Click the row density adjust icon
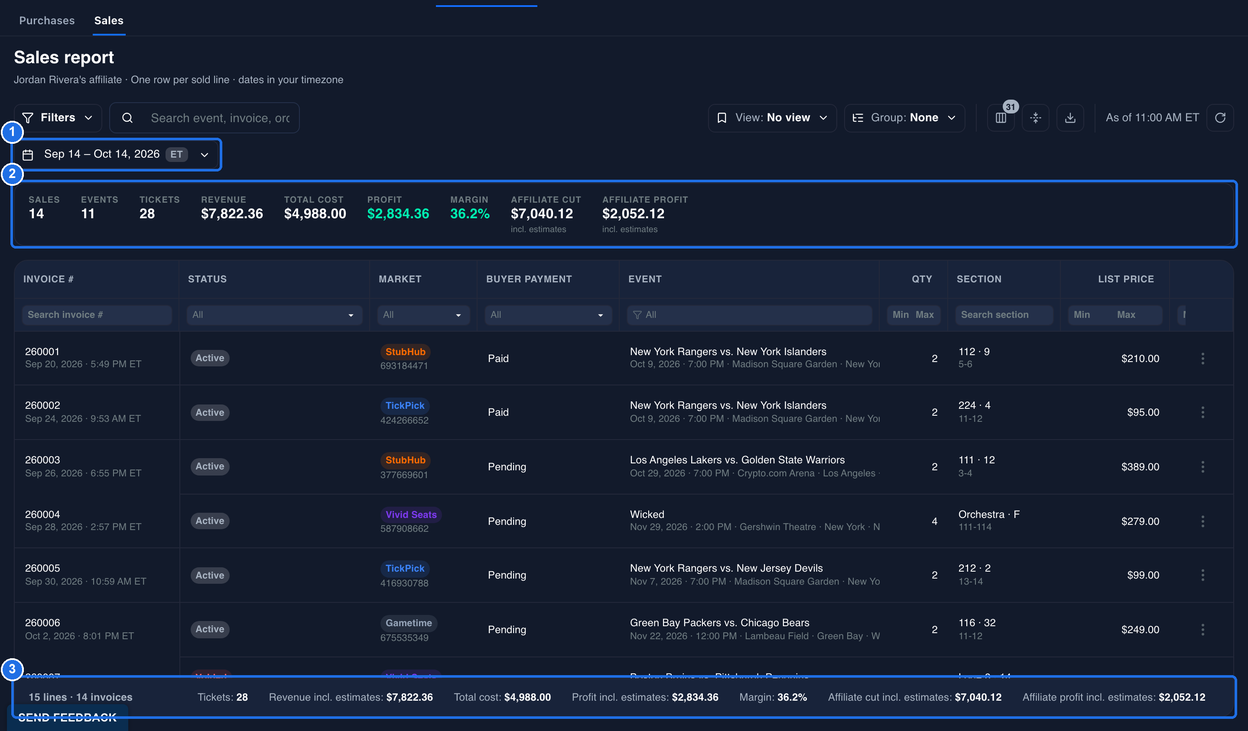This screenshot has width=1248, height=731. [1035, 118]
